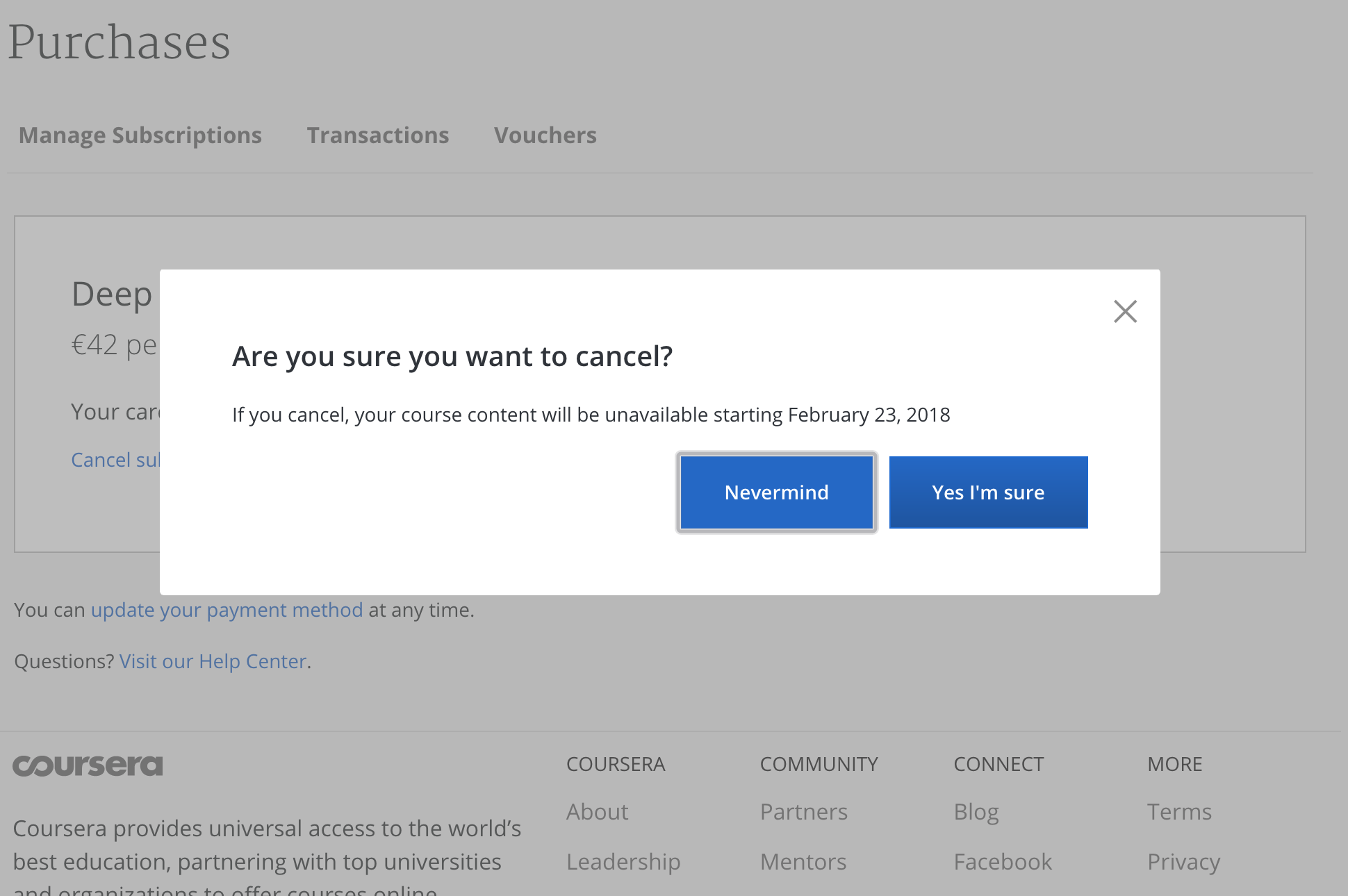Visit Coursera Partners page
Screen dimensions: 1348x896
click(x=803, y=810)
